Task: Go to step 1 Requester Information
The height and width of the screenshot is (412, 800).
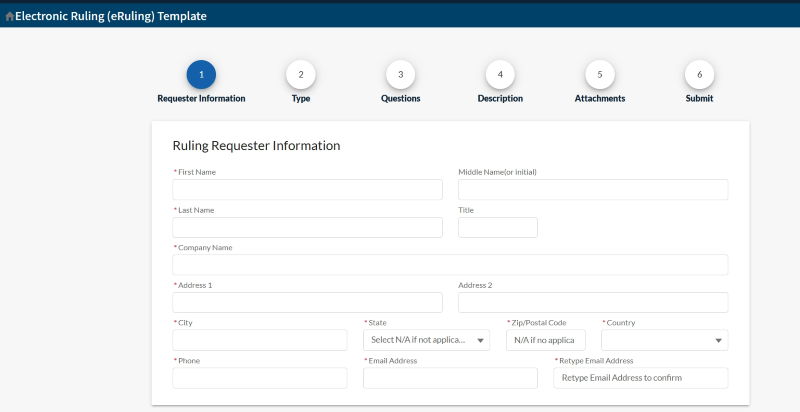Action: [x=201, y=75]
